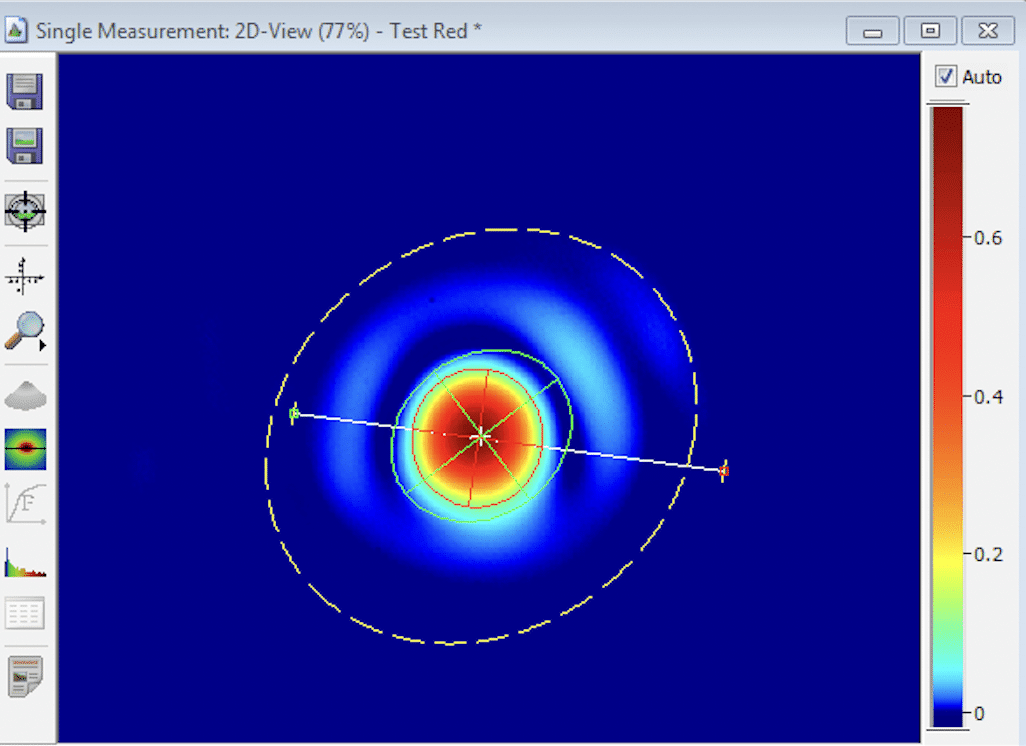The image size is (1026, 746).
Task: Select the 2D view beam profile icon
Action: coord(25,449)
